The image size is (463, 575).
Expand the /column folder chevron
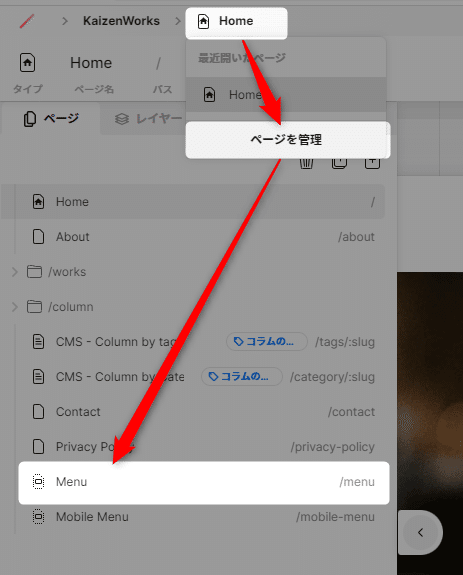pos(15,307)
